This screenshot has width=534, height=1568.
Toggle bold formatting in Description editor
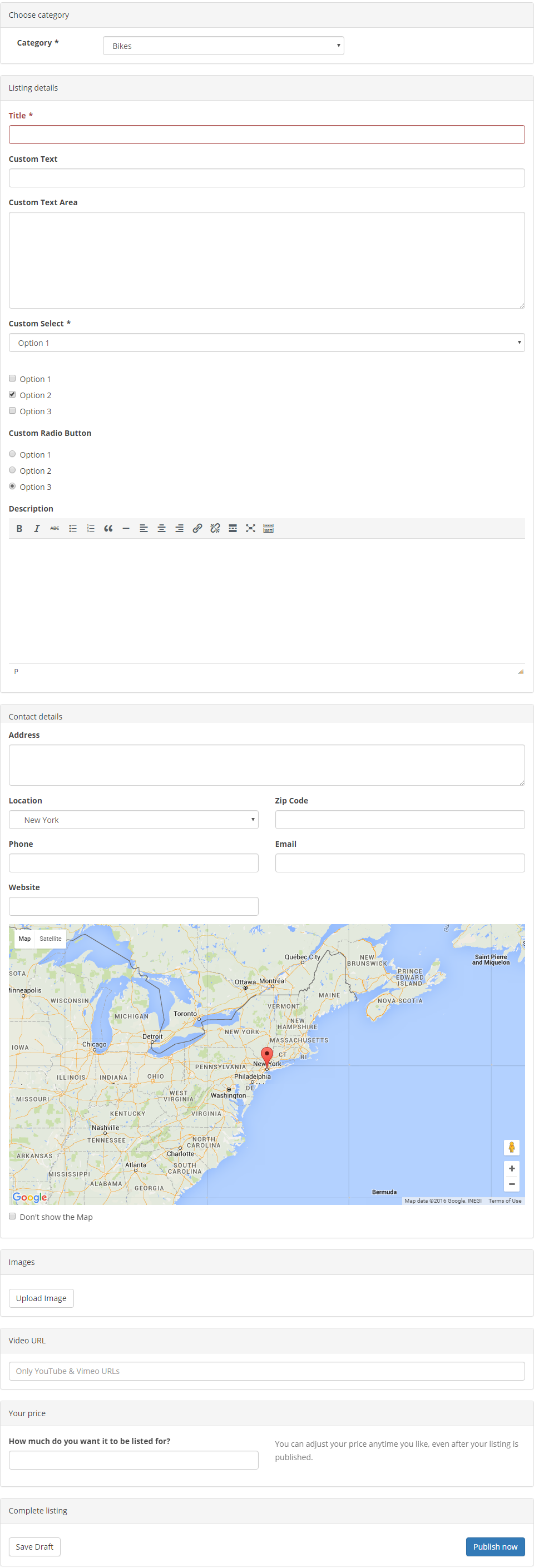[19, 528]
